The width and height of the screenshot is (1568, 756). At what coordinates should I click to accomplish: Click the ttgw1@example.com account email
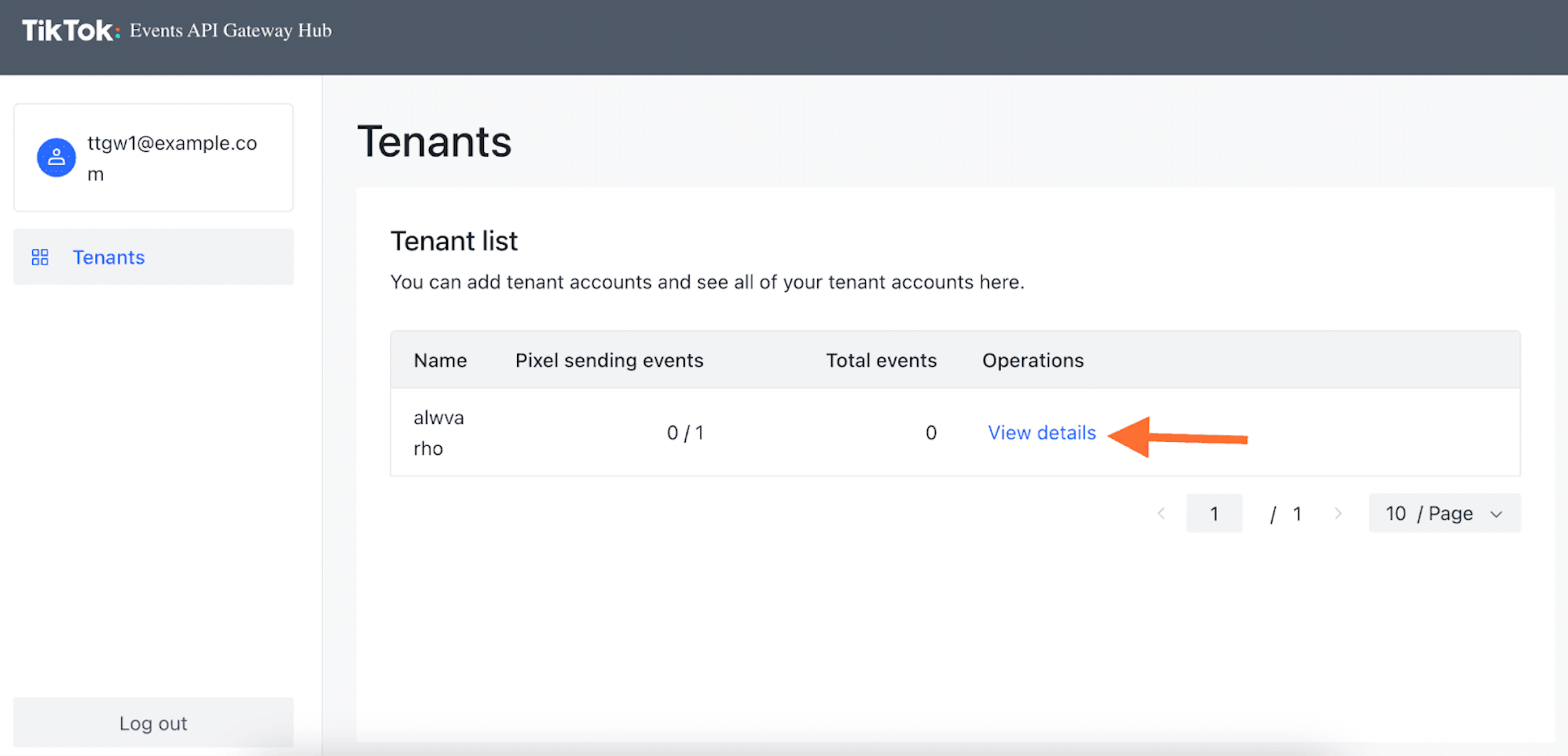(x=172, y=159)
